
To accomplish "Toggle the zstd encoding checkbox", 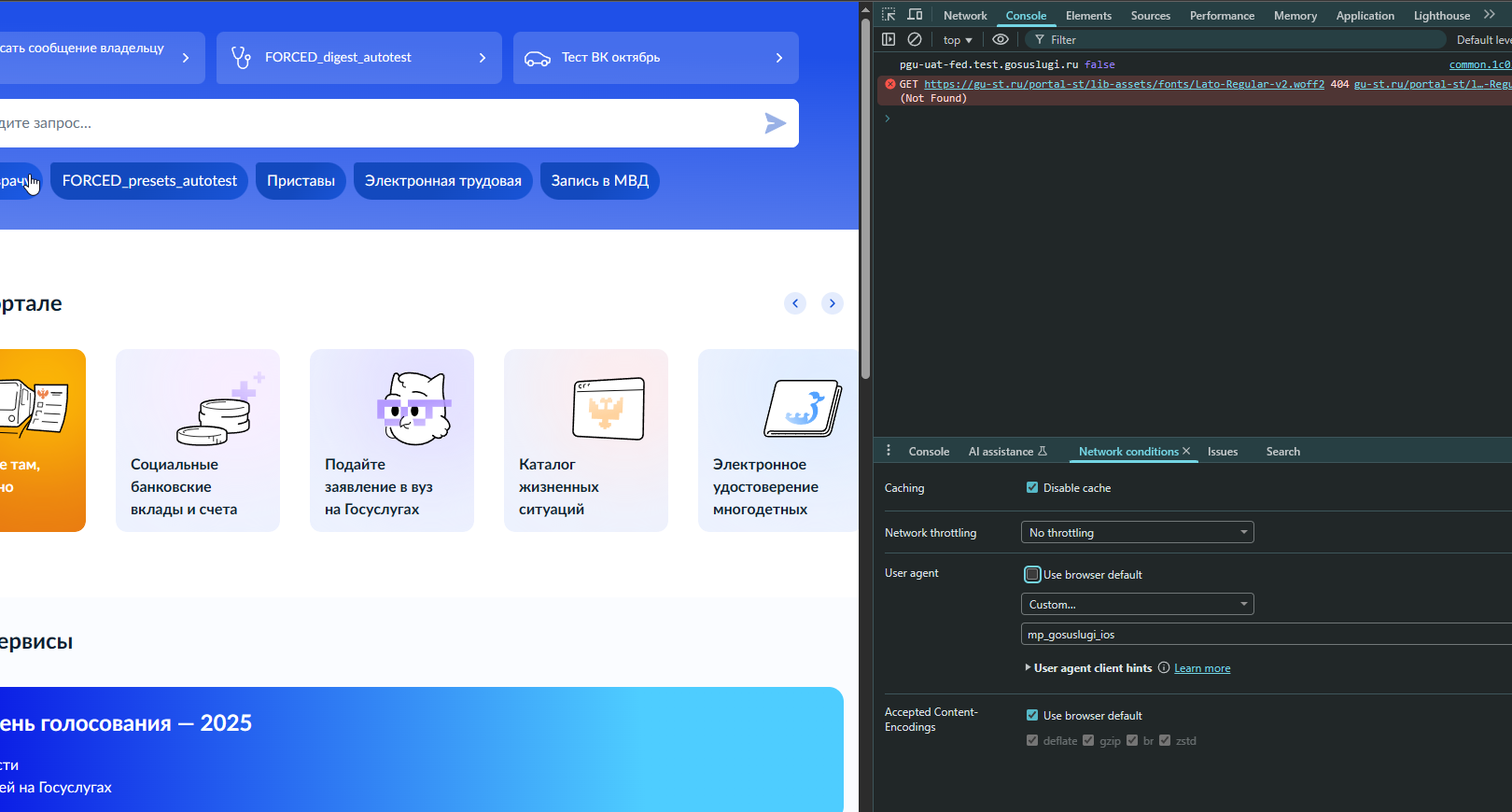I will [x=1165, y=740].
